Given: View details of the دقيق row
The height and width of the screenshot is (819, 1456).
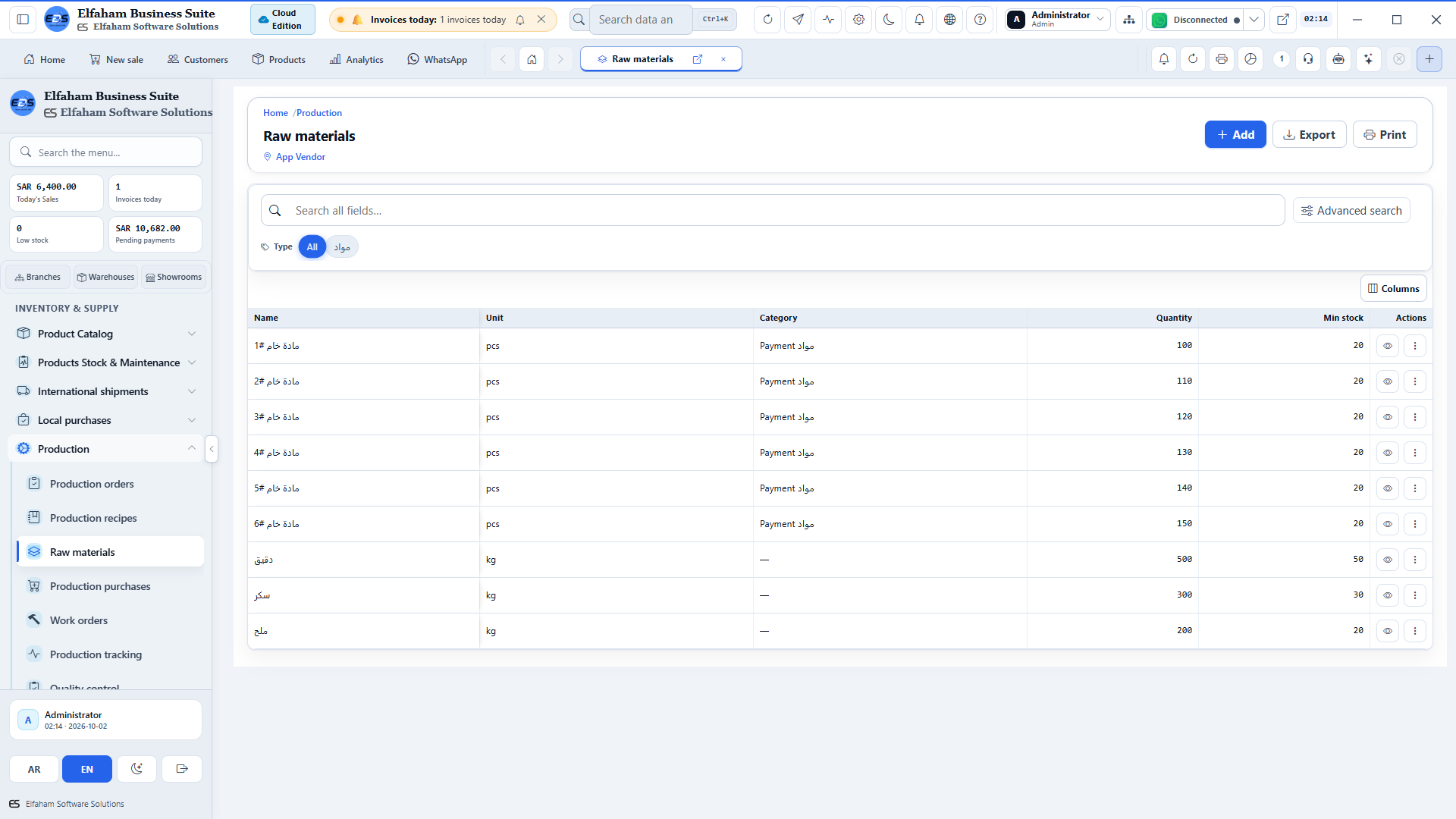Looking at the screenshot, I should (1387, 560).
